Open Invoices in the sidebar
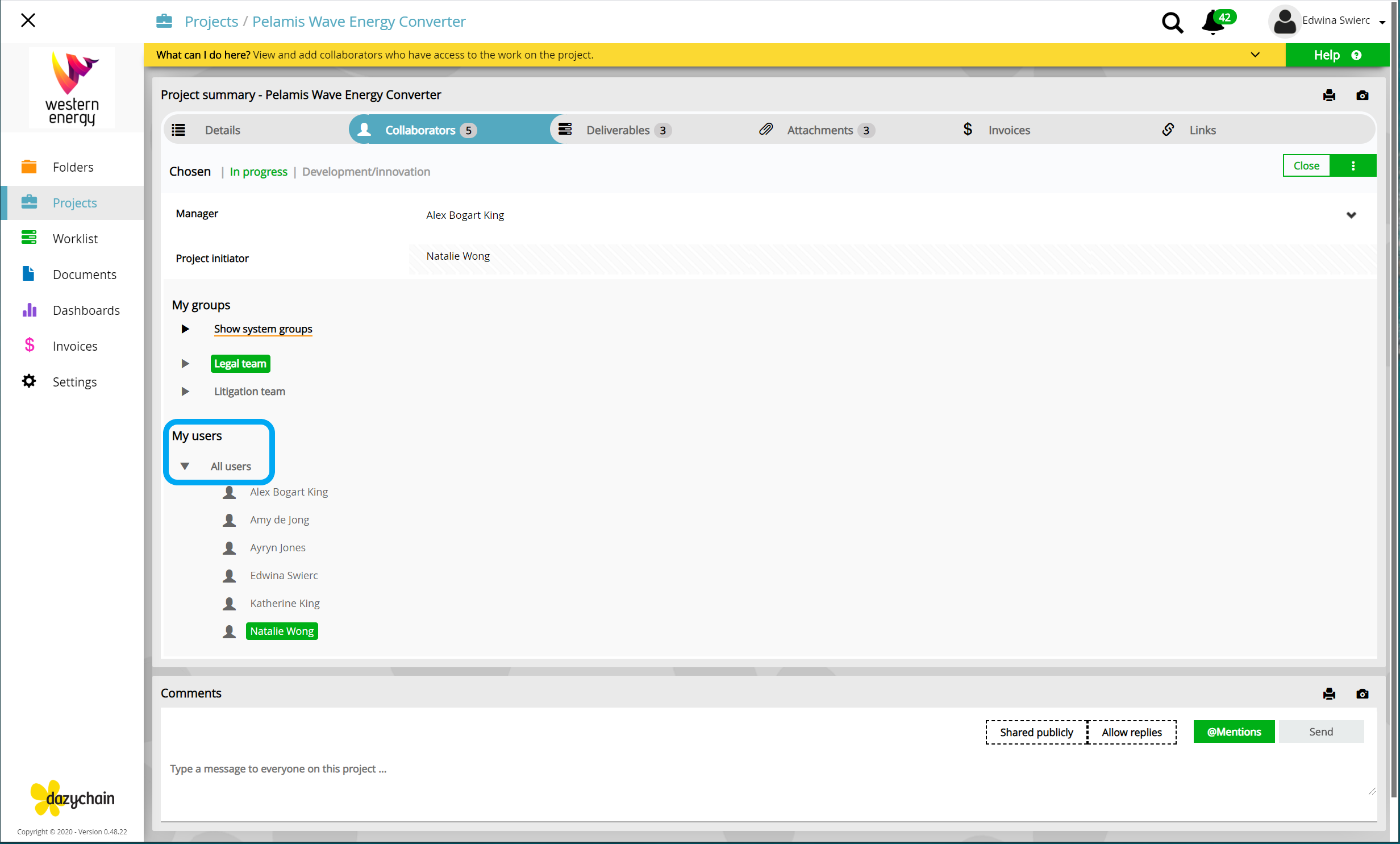Image resolution: width=1400 pixels, height=844 pixels. pos(73,346)
